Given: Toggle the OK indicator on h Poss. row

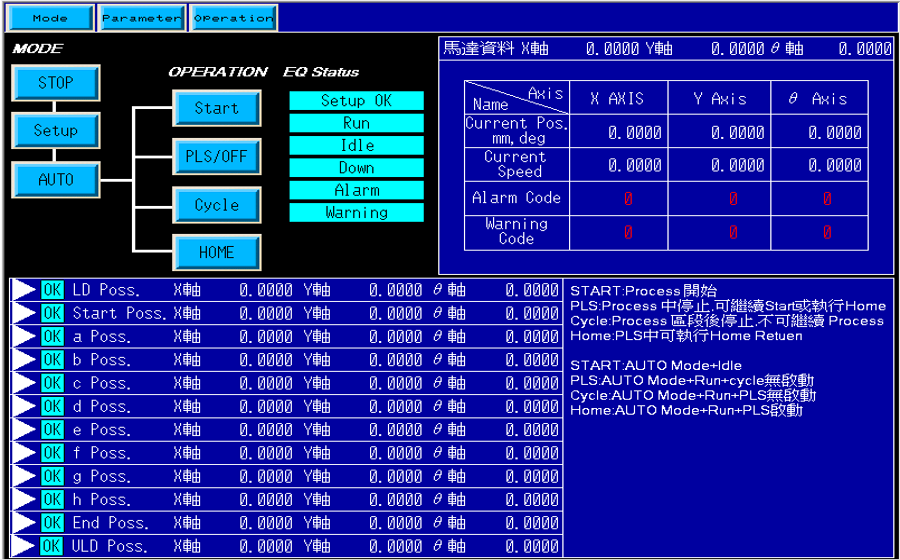Looking at the screenshot, I should [x=52, y=499].
